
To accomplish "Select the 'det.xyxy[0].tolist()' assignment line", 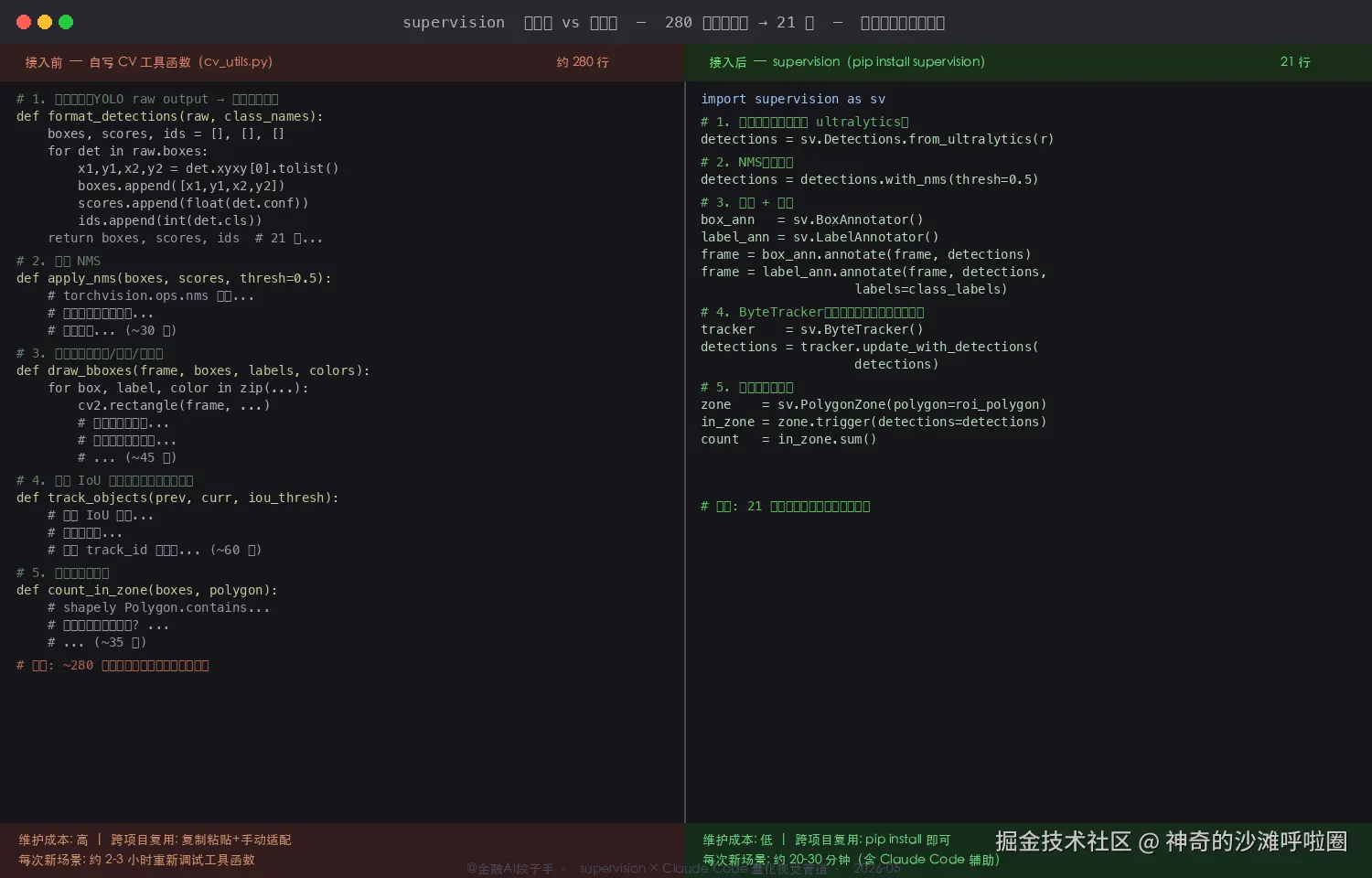I will tap(209, 168).
